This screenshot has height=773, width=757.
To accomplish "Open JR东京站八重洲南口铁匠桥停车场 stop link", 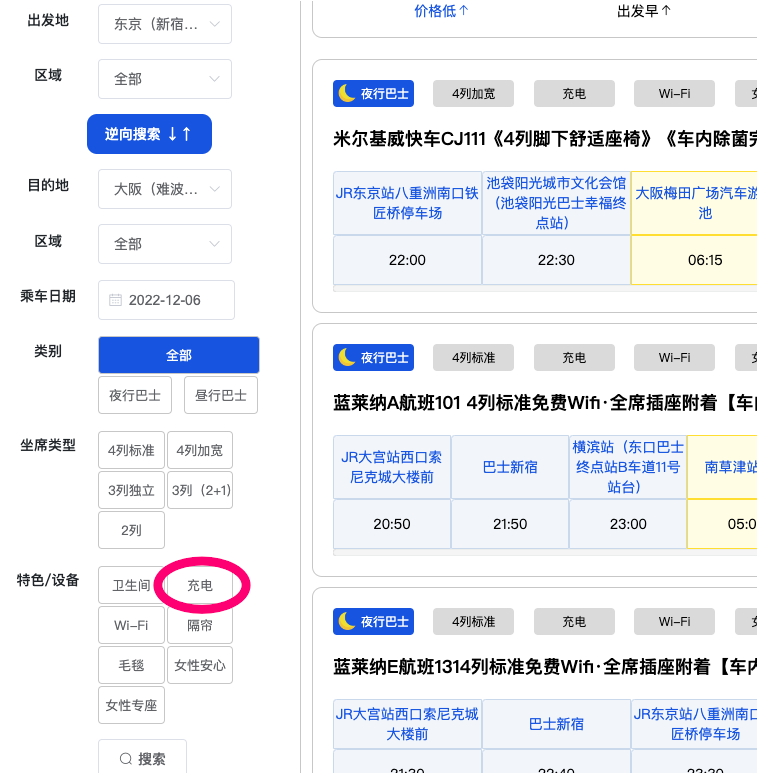I will coord(407,203).
